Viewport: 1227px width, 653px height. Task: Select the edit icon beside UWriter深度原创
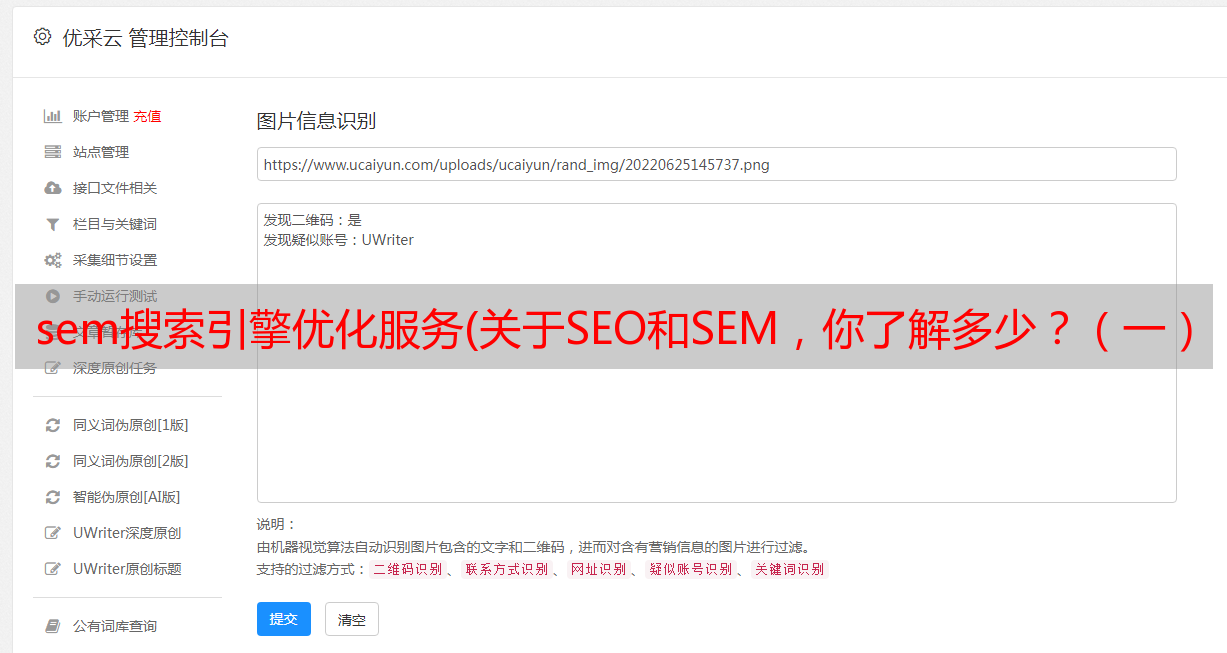[53, 533]
